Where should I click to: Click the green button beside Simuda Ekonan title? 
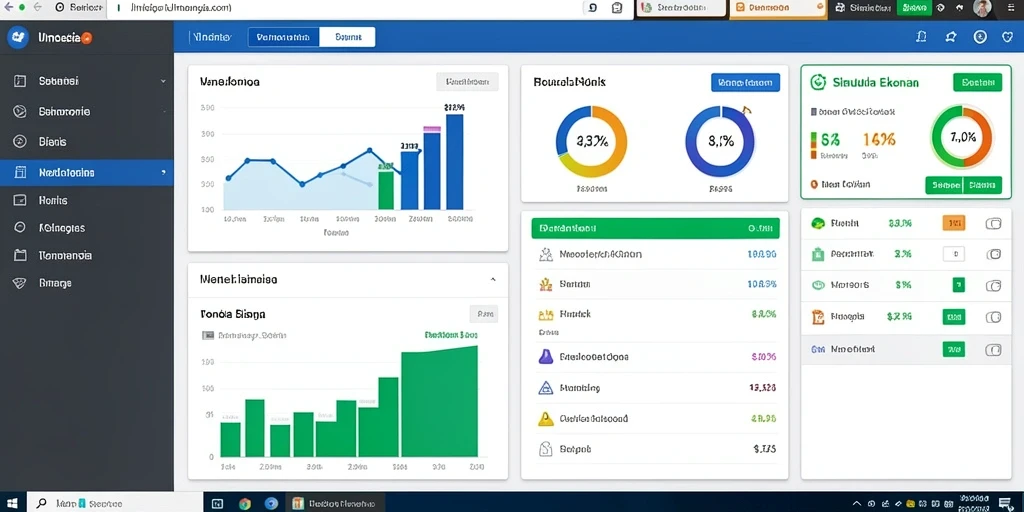click(978, 82)
